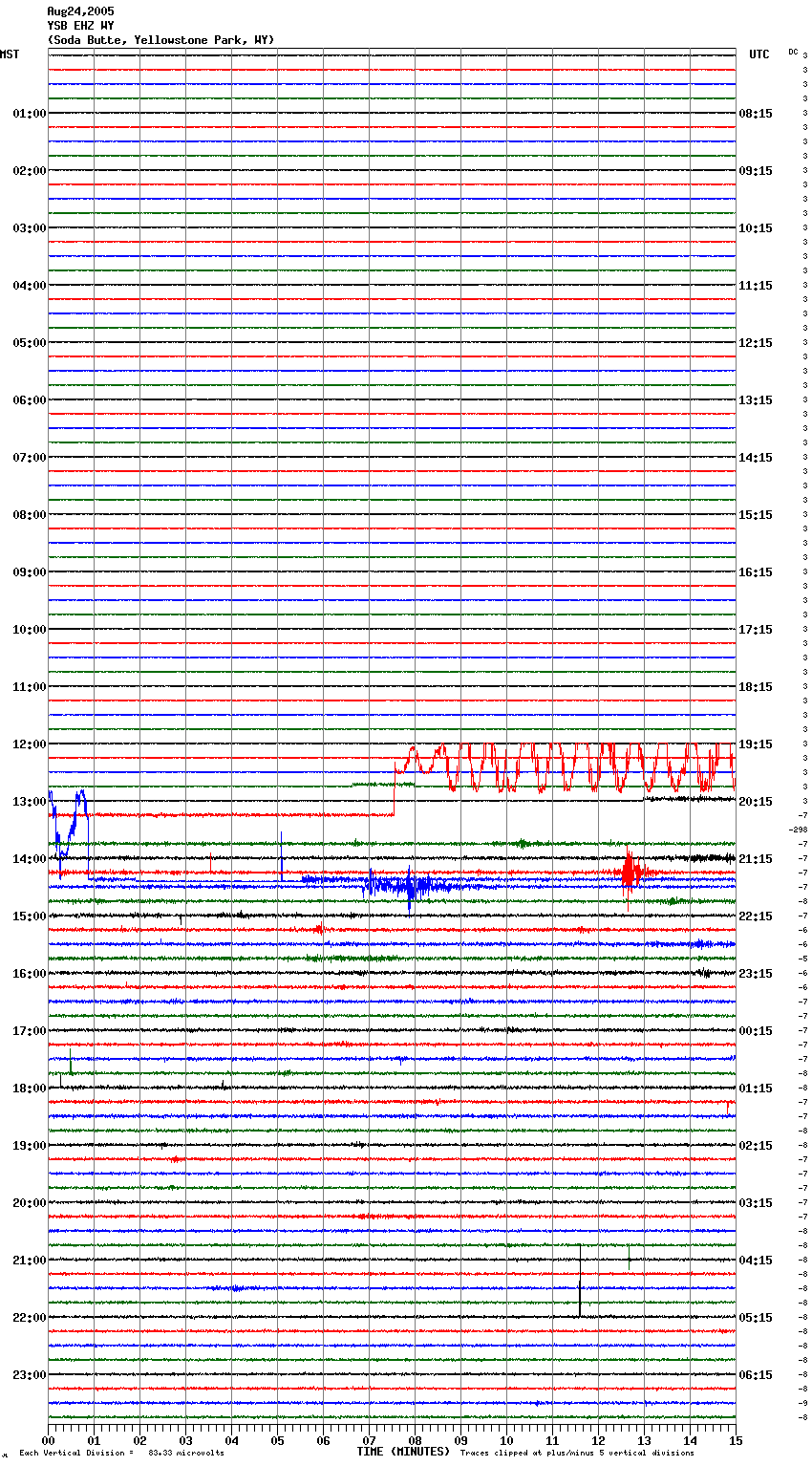Select the 11:00 MST row label
Screen dimensions: 812x1466
(30, 687)
